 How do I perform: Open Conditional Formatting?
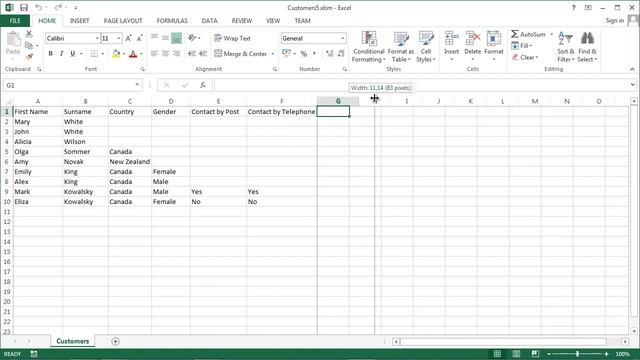[x=369, y=47]
